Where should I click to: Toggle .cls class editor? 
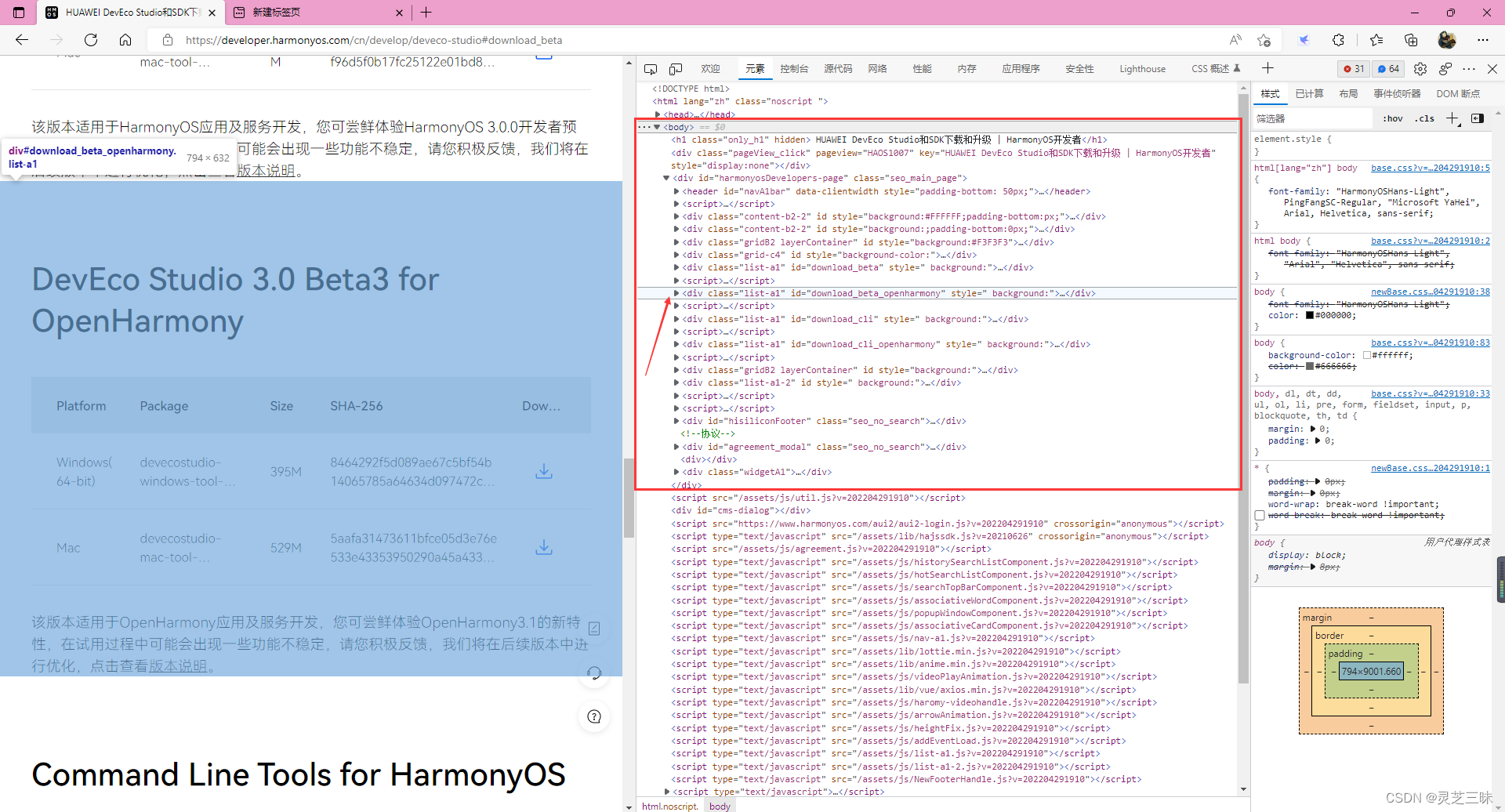[x=1425, y=118]
